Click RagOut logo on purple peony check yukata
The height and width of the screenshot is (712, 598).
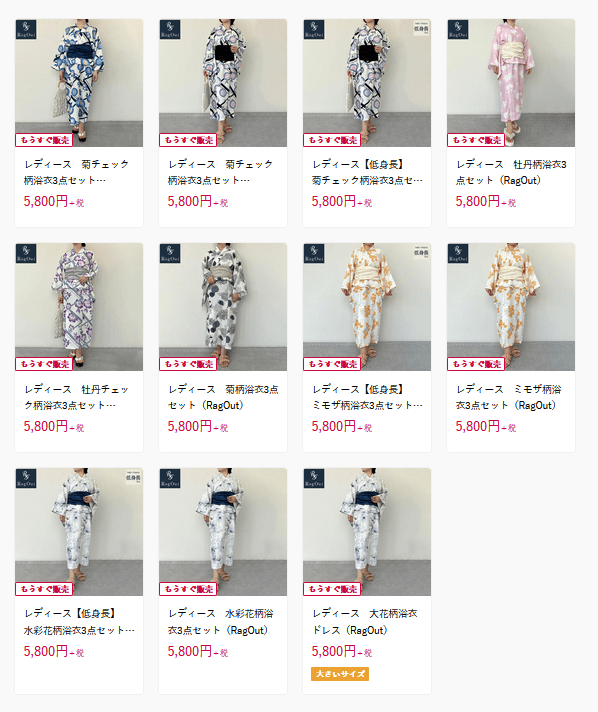(x=26, y=253)
